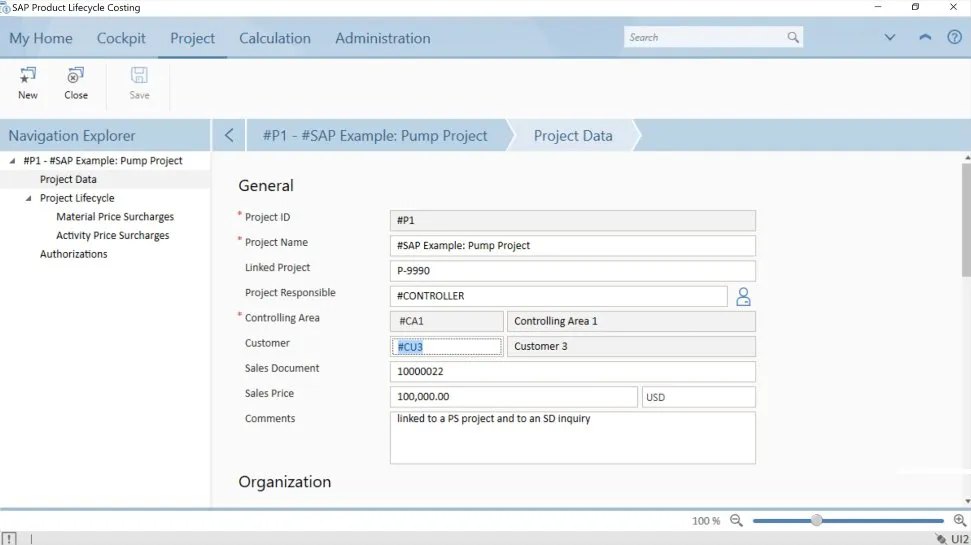
Task: Click into the Sales Document field
Action: [571, 372]
